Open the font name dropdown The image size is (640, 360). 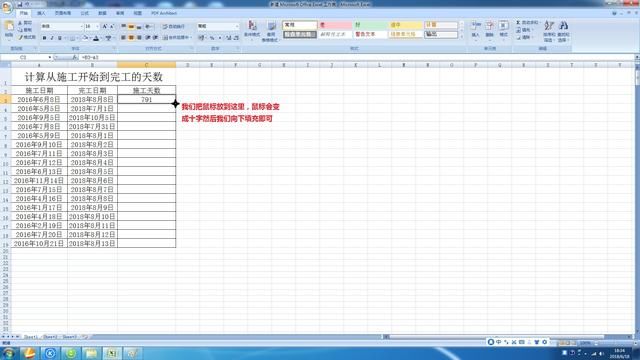81,27
